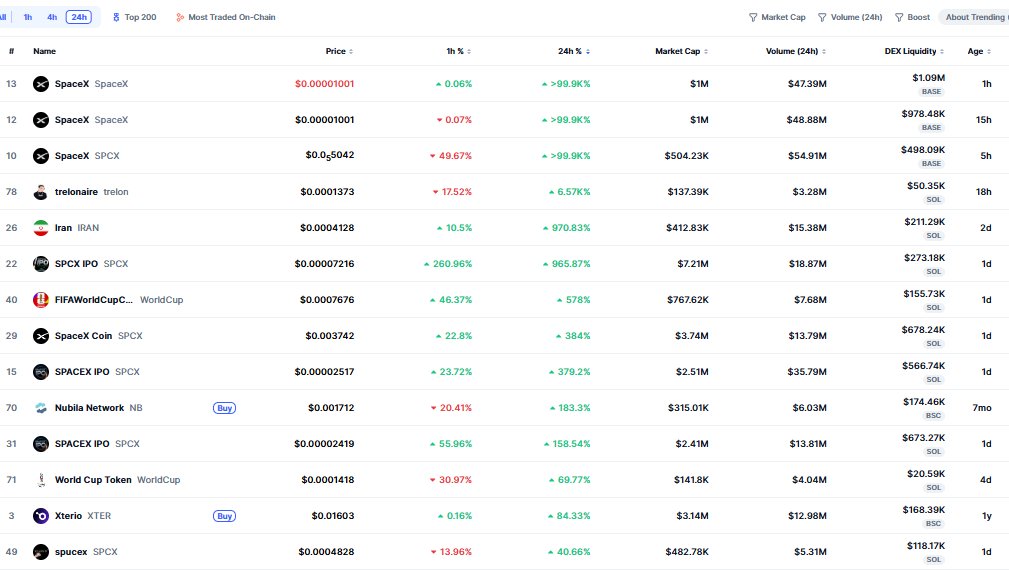Select the 24h timeframe tab
The image size is (1009, 570).
tap(79, 17)
